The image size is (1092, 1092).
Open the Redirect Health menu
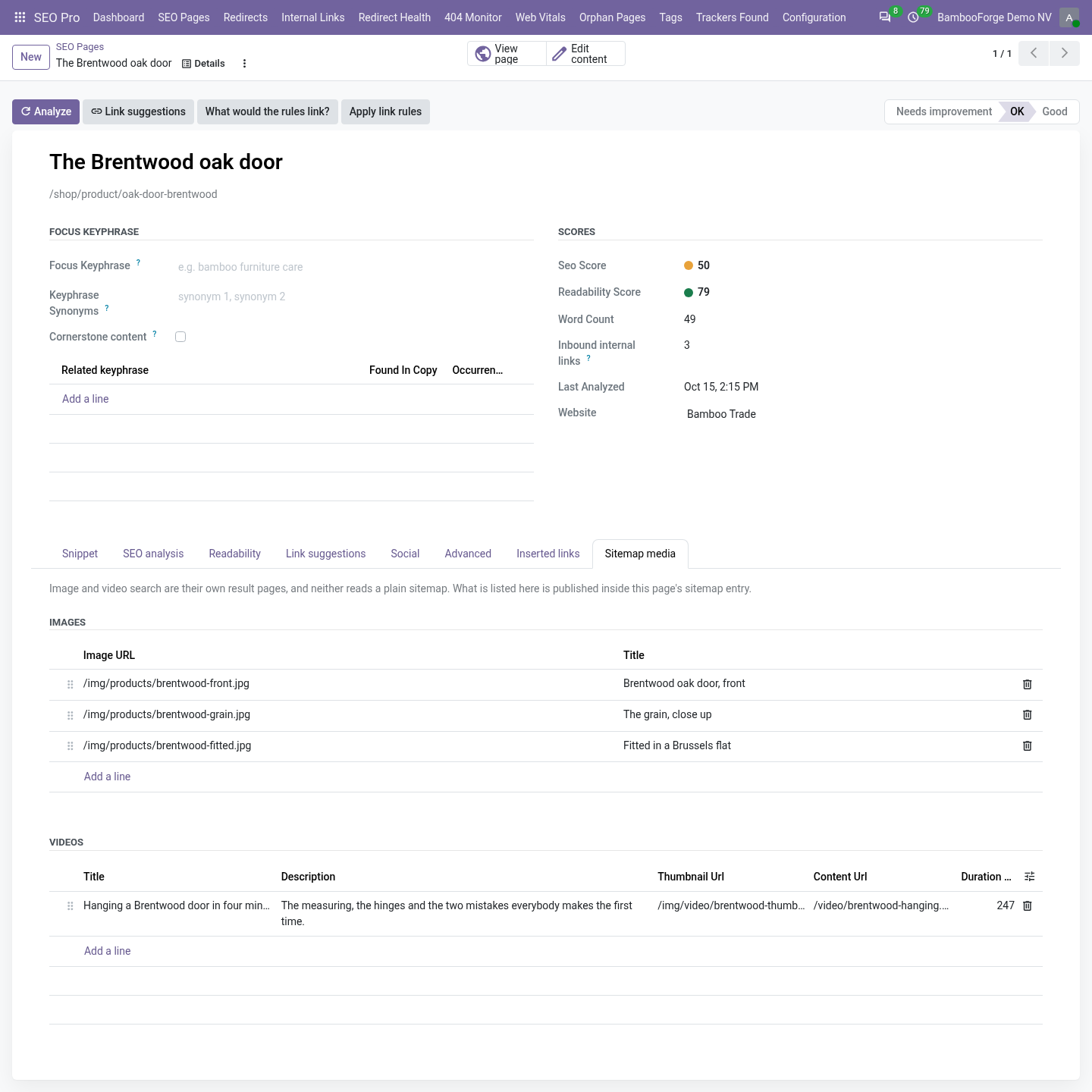pyautogui.click(x=394, y=17)
